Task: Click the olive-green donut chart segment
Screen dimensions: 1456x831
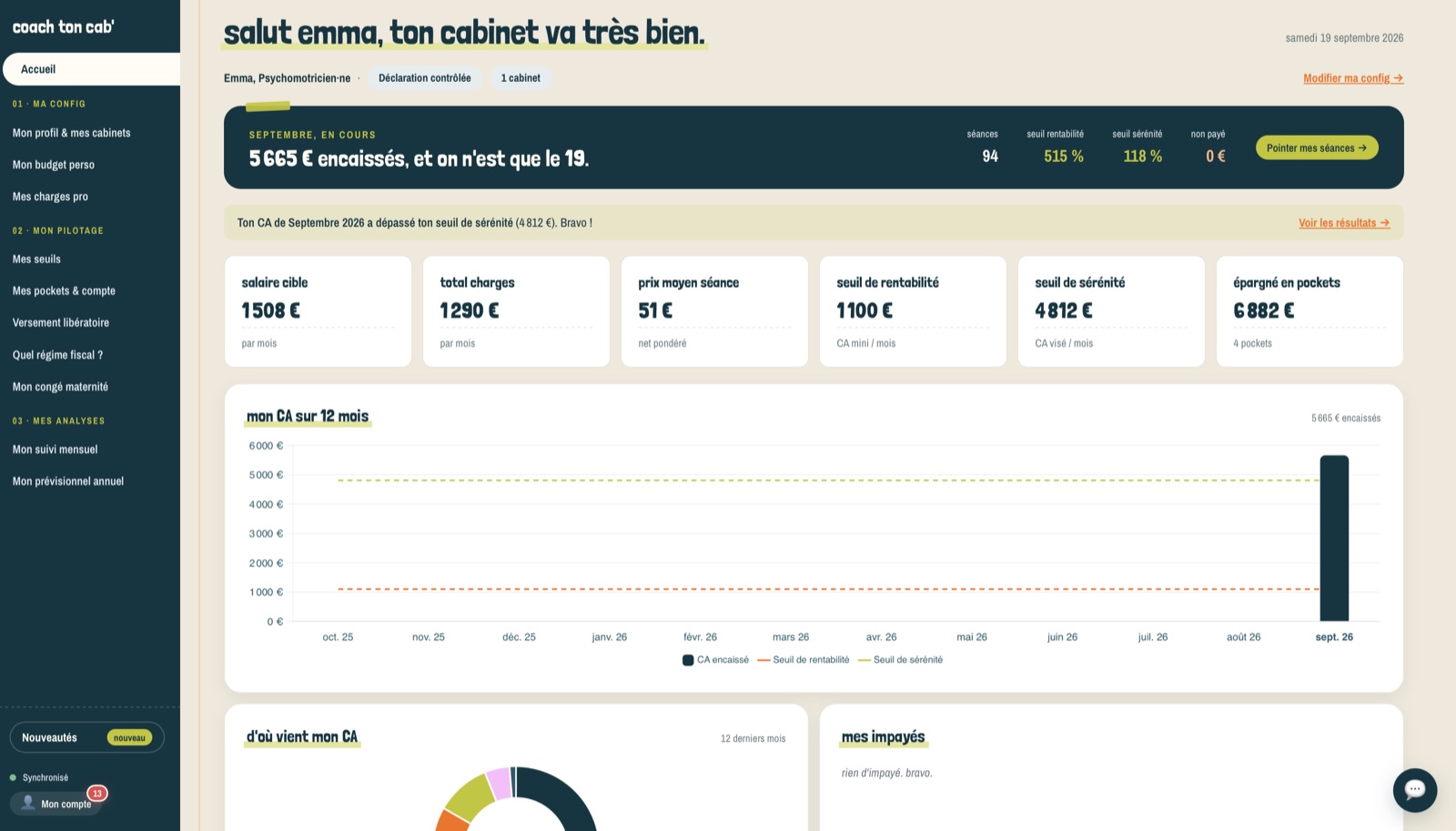Action: pyautogui.click(x=471, y=795)
